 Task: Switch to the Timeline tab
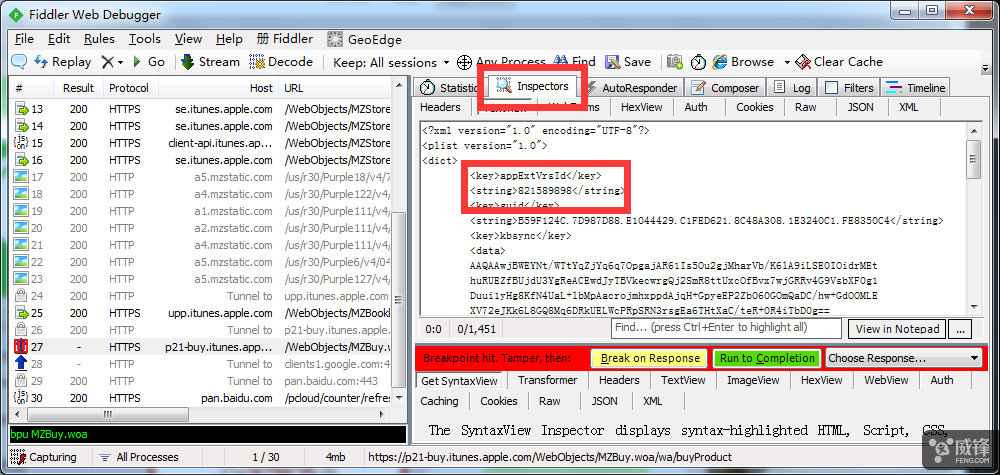[x=916, y=88]
